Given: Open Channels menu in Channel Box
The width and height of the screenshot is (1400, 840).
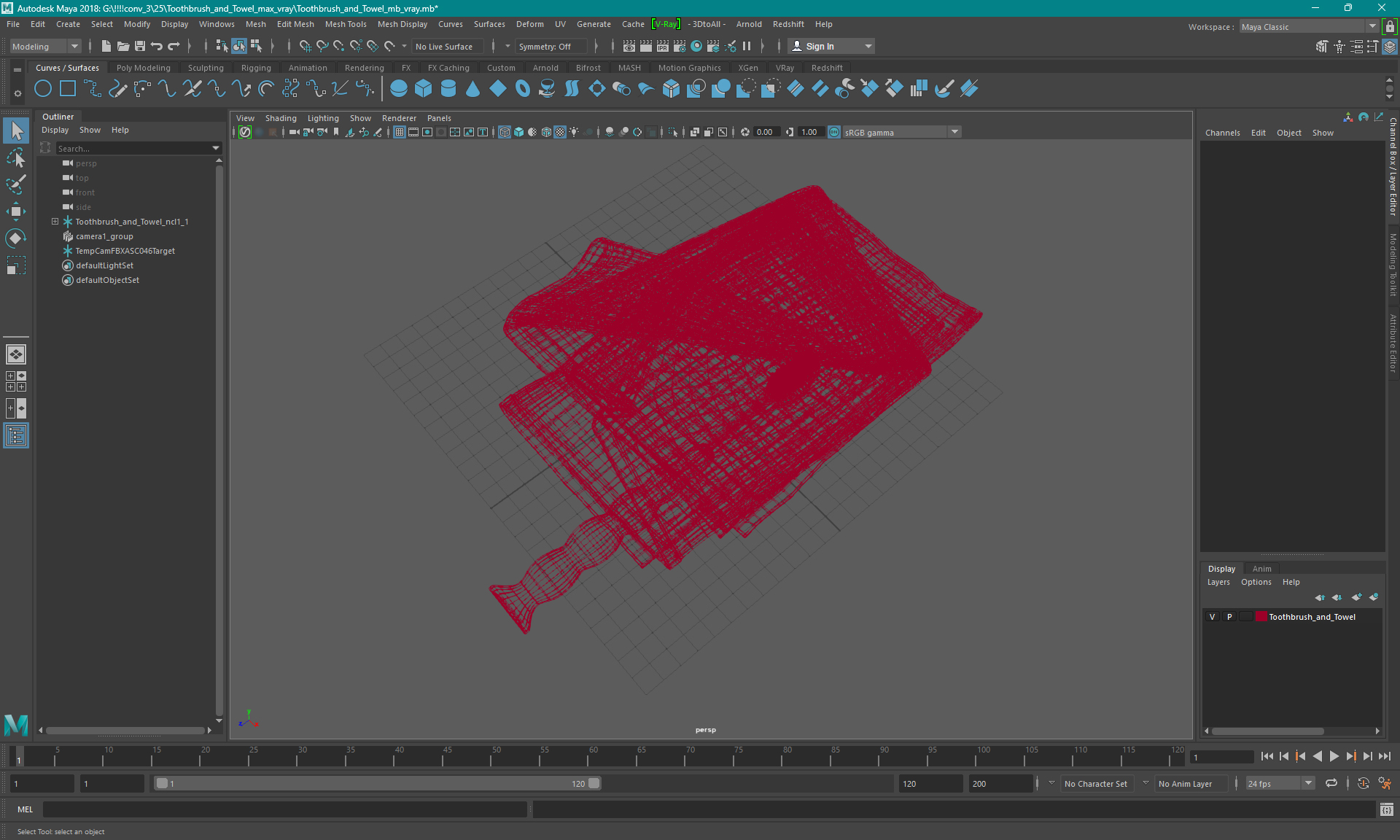Looking at the screenshot, I should pyautogui.click(x=1222, y=133).
